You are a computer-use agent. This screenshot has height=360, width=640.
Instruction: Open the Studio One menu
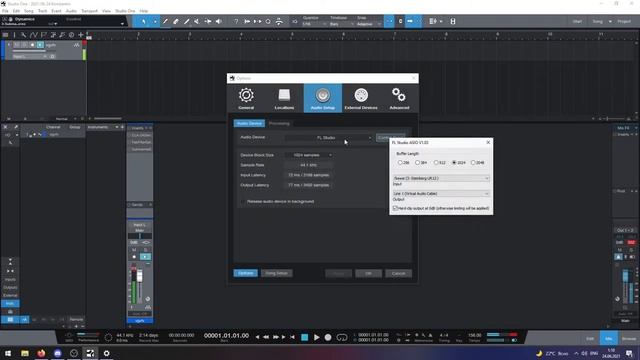click(x=125, y=11)
